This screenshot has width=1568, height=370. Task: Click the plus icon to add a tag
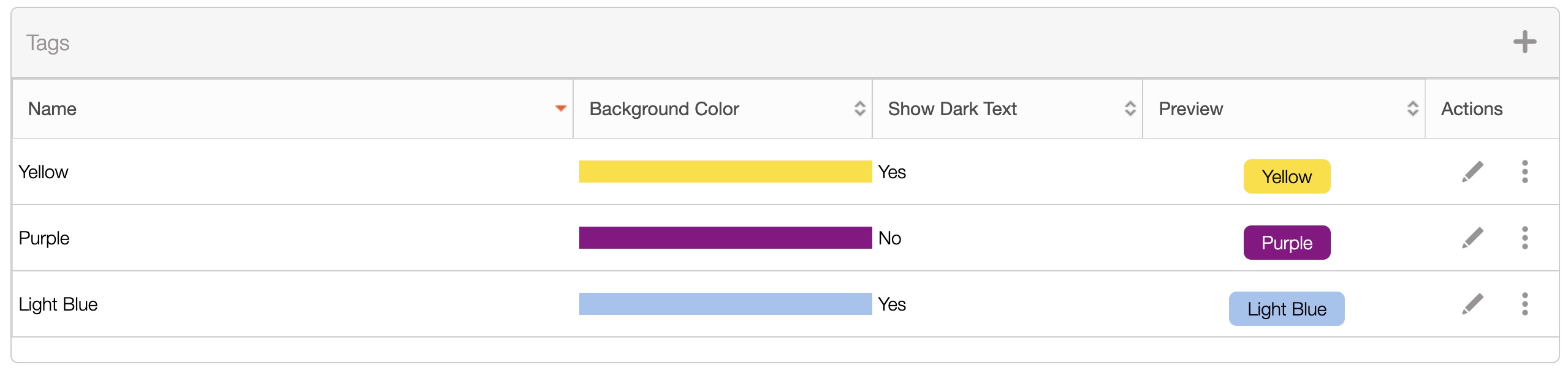click(x=1524, y=42)
